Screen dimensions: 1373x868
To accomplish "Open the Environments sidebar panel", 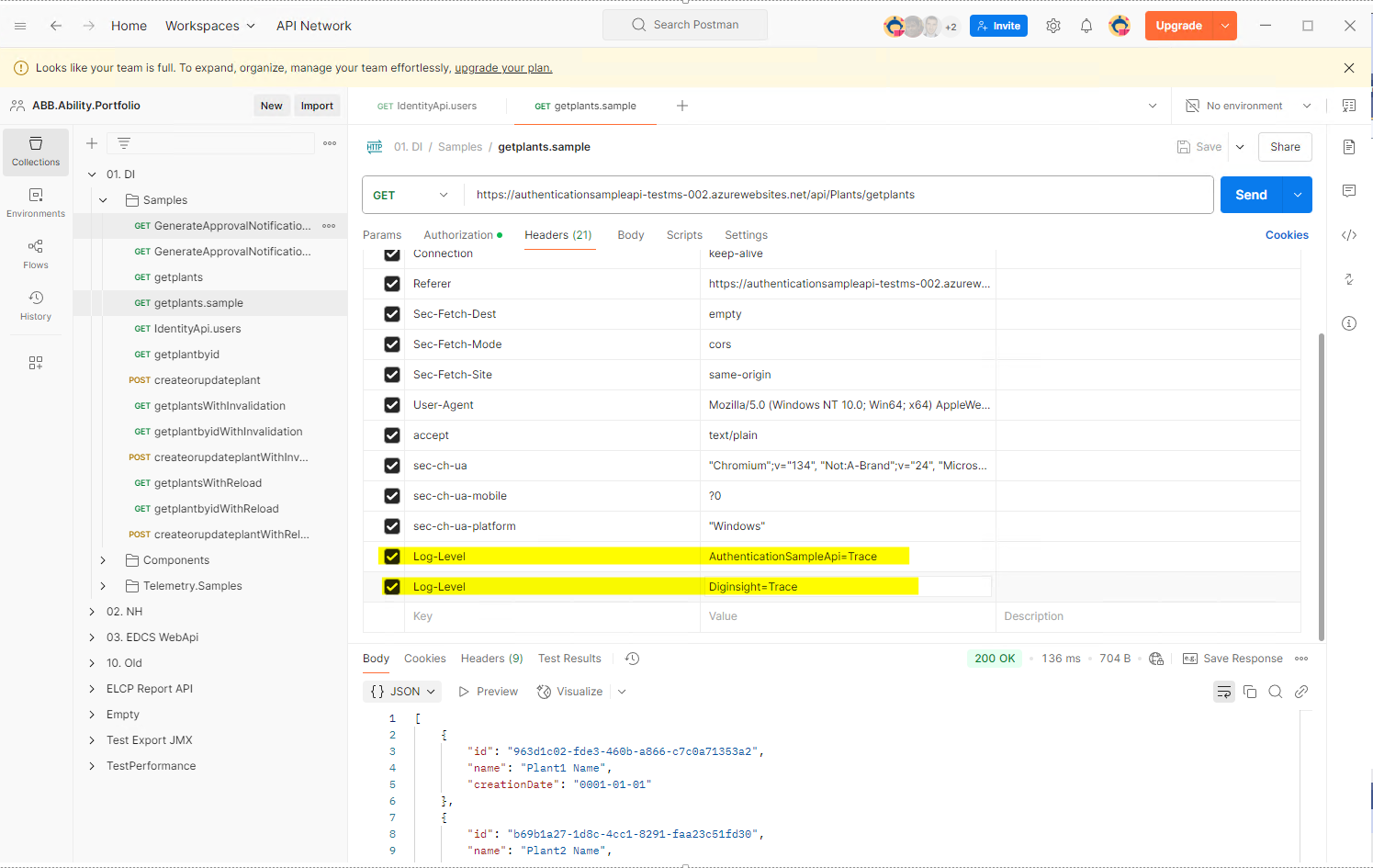I will pos(36,202).
